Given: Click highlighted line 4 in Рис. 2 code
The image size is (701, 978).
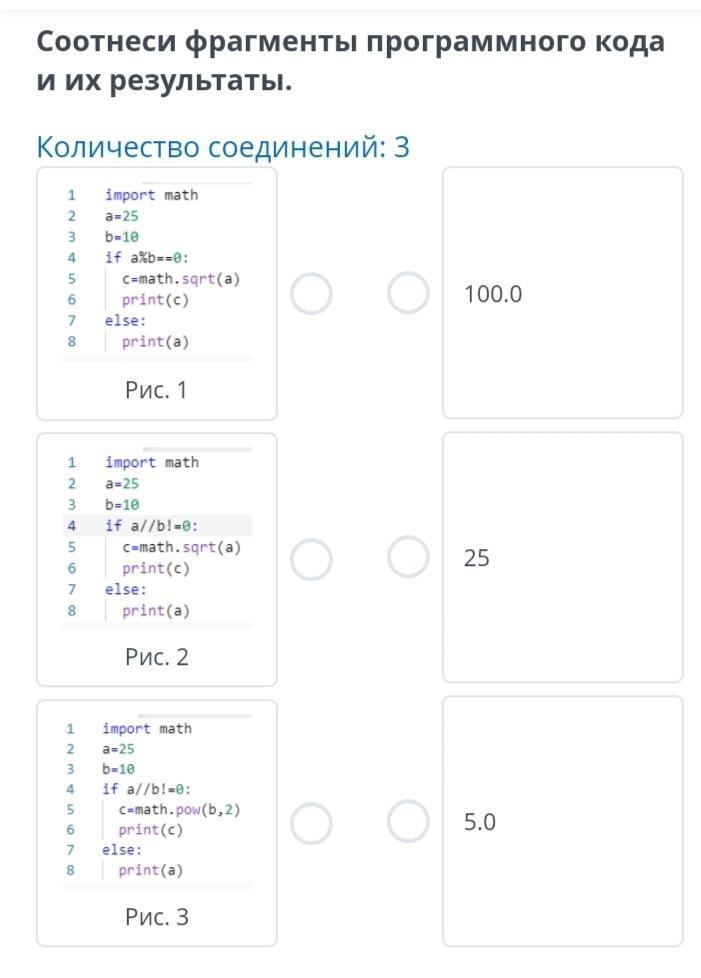Looking at the screenshot, I should pos(151,526).
